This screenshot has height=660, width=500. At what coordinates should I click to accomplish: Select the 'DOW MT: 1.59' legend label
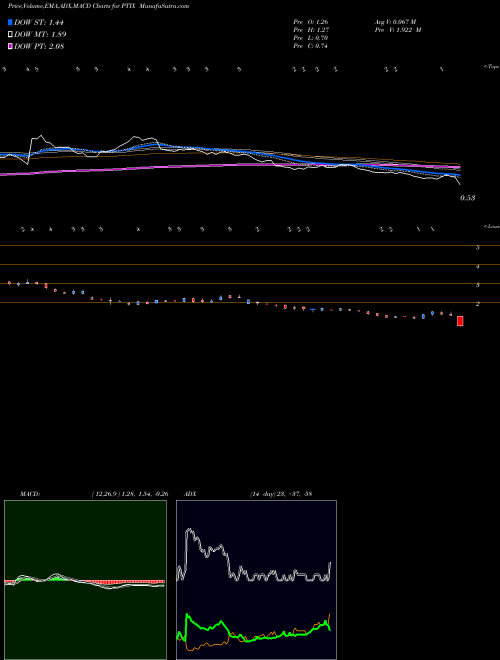[40, 34]
